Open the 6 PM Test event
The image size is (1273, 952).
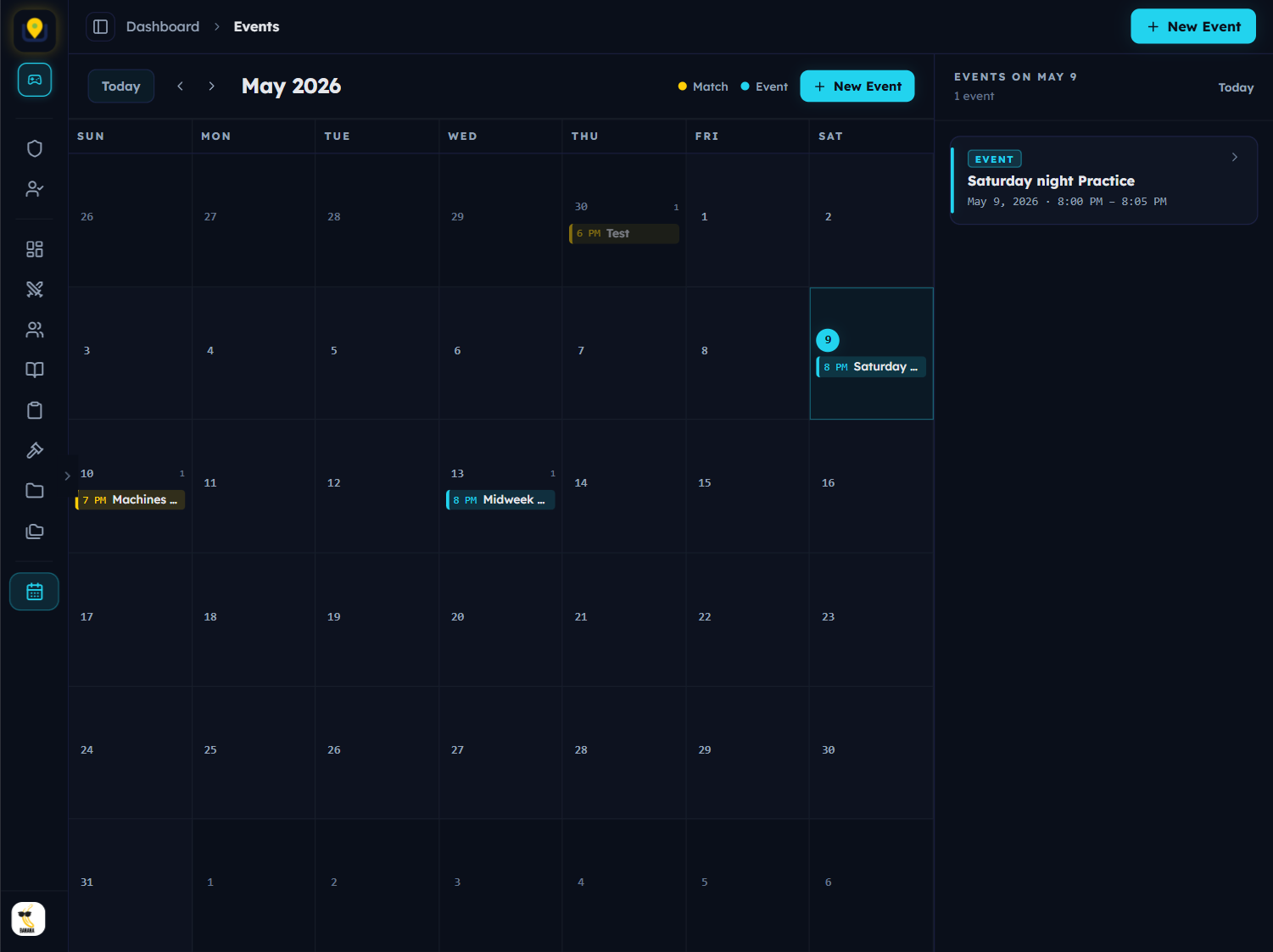[x=624, y=233]
